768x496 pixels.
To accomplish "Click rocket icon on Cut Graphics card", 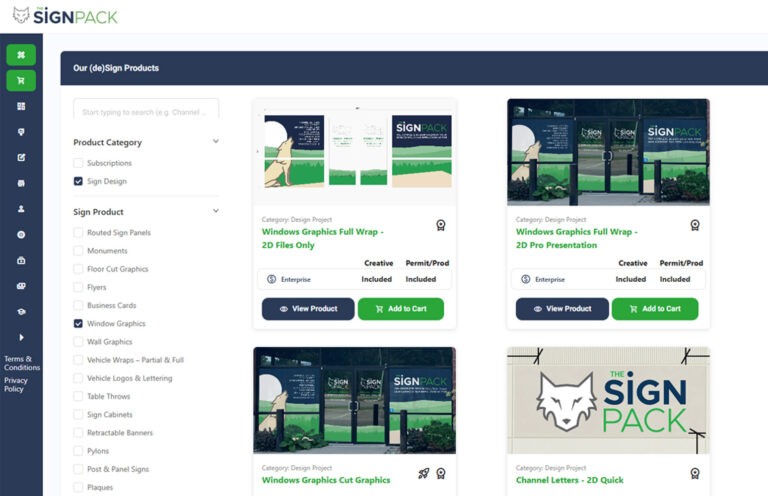I will tap(424, 473).
